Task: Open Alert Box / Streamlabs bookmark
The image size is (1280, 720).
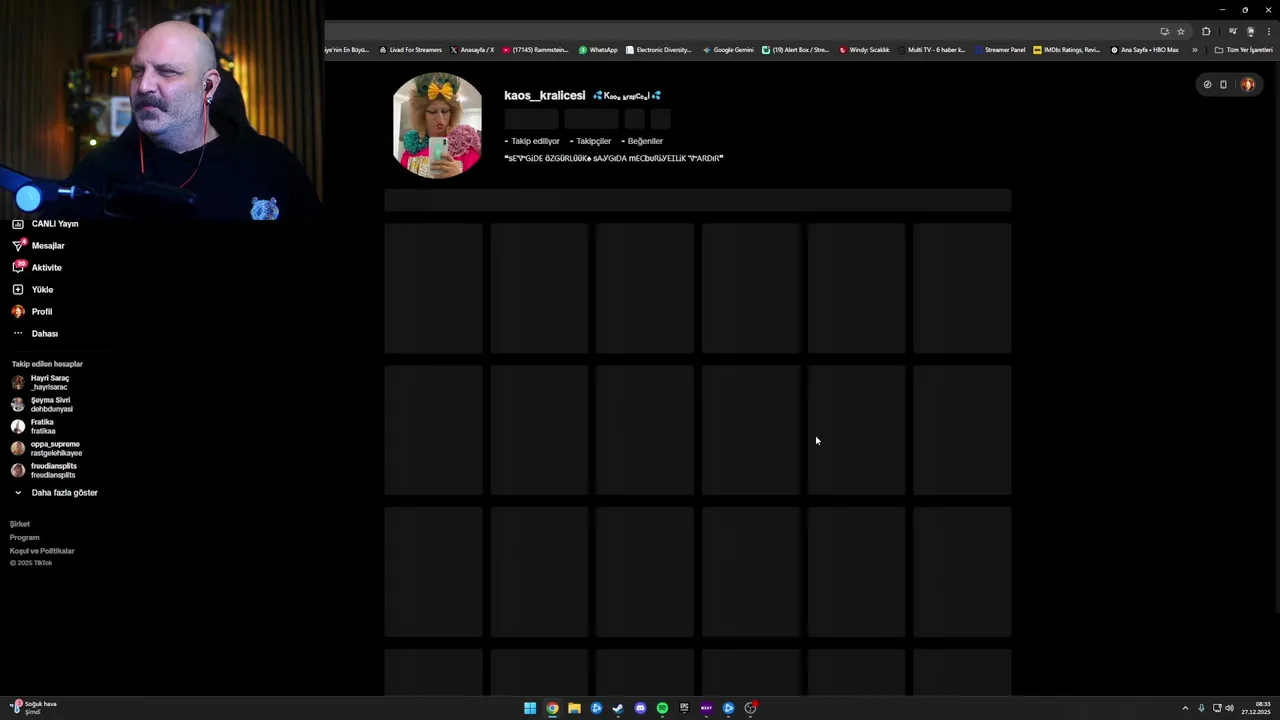Action: (795, 50)
